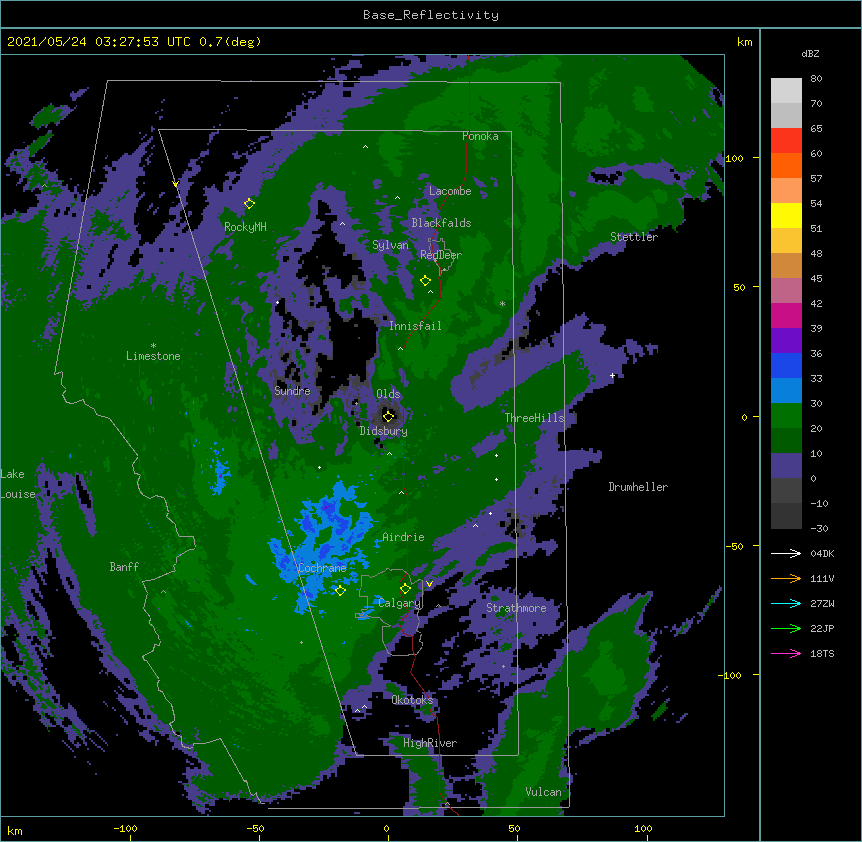Click the Ponoka label on map
862x842 pixels.
pos(480,136)
